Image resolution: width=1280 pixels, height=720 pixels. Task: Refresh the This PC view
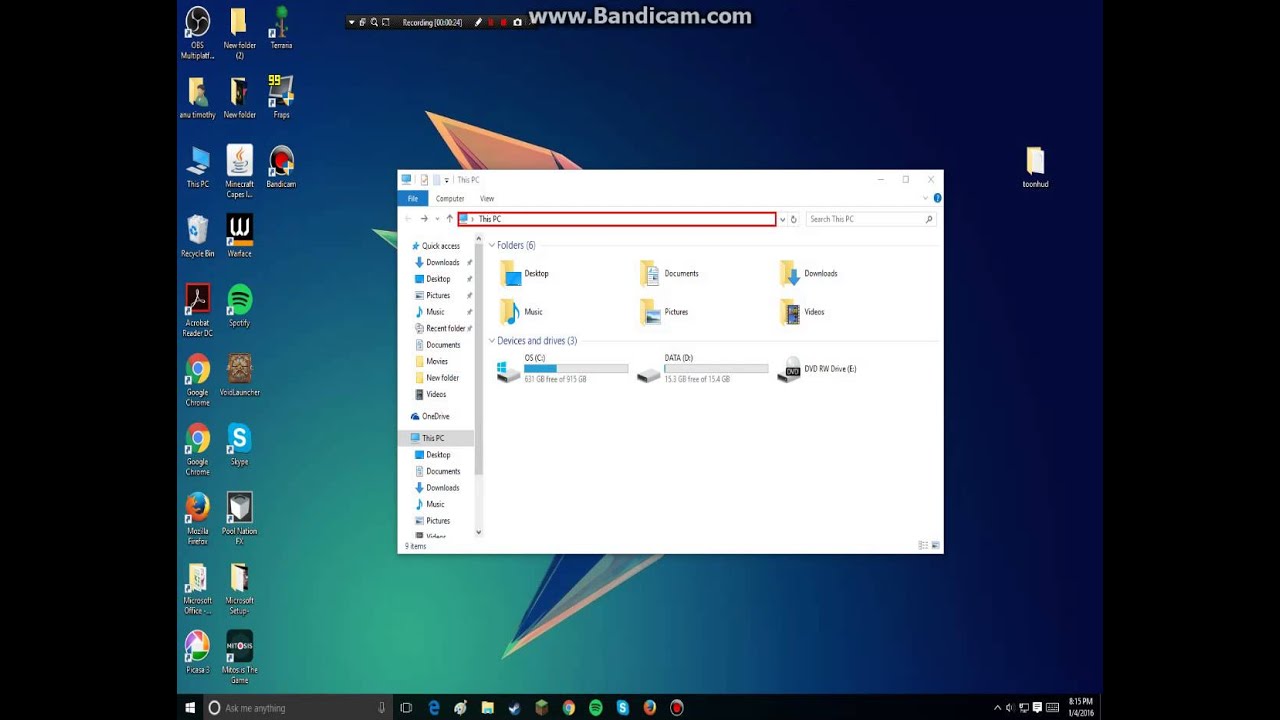point(794,219)
